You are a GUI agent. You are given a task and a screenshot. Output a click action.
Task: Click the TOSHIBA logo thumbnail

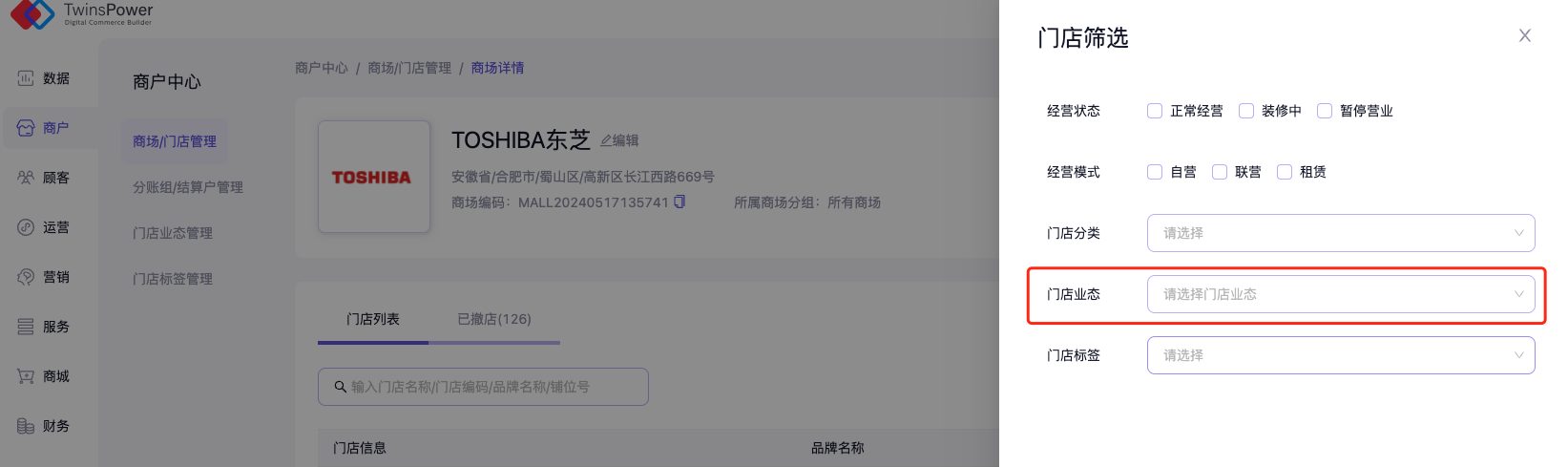(373, 177)
